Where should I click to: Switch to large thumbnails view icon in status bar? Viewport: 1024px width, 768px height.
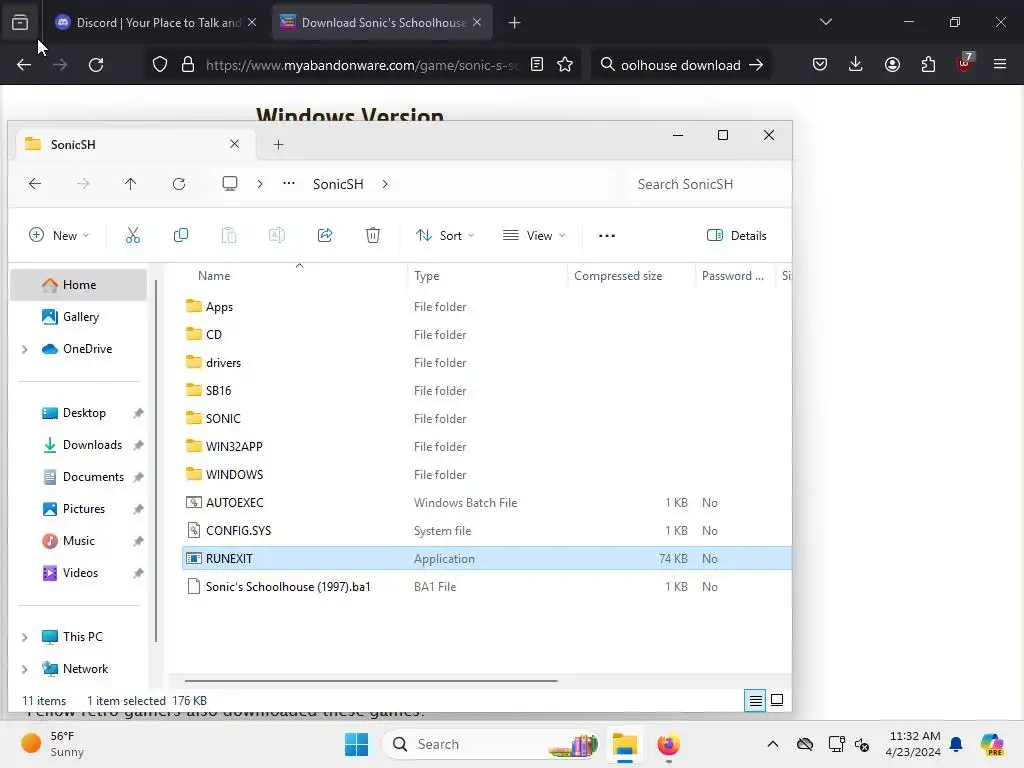777,700
